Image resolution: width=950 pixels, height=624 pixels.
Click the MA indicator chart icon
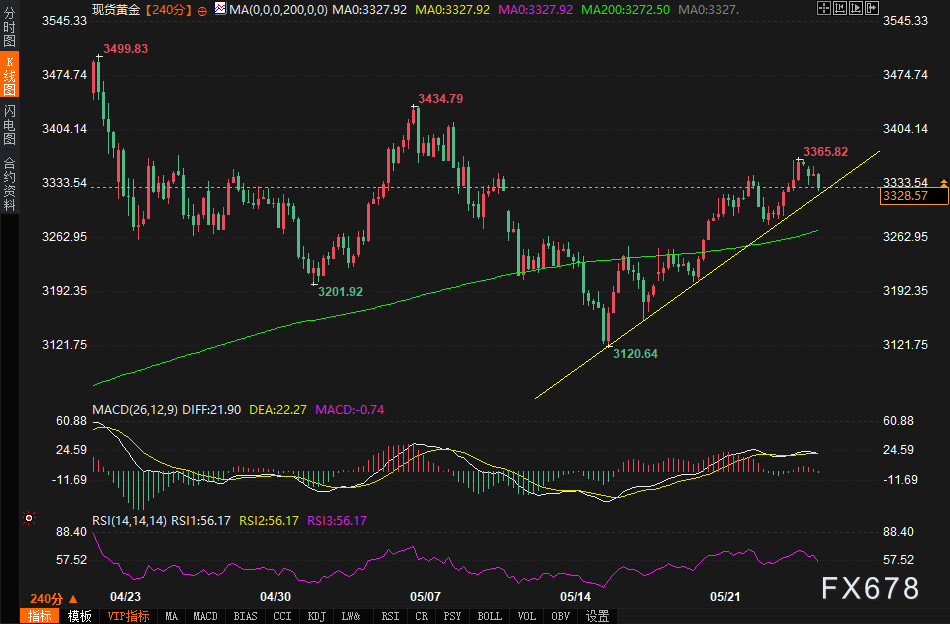click(218, 9)
